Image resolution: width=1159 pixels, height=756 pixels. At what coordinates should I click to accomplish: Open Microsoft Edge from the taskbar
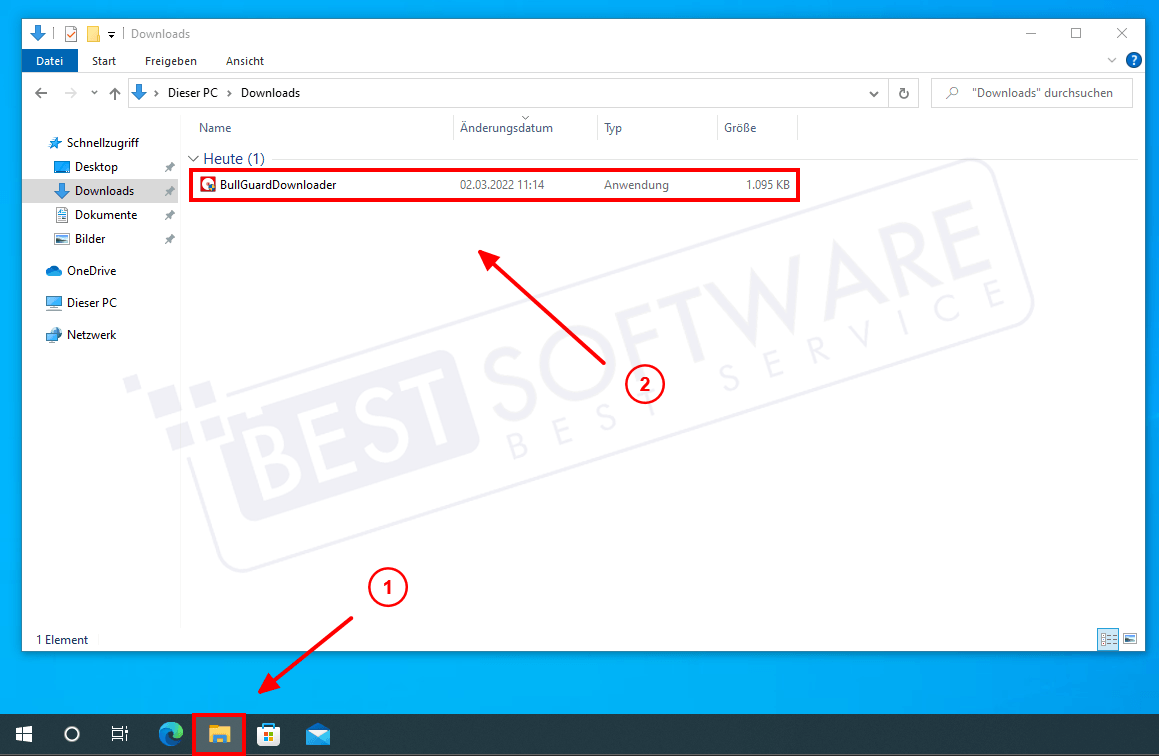[171, 735]
